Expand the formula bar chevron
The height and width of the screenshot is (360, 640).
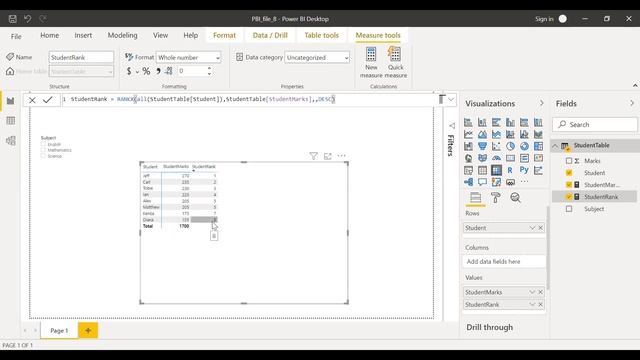(x=451, y=100)
